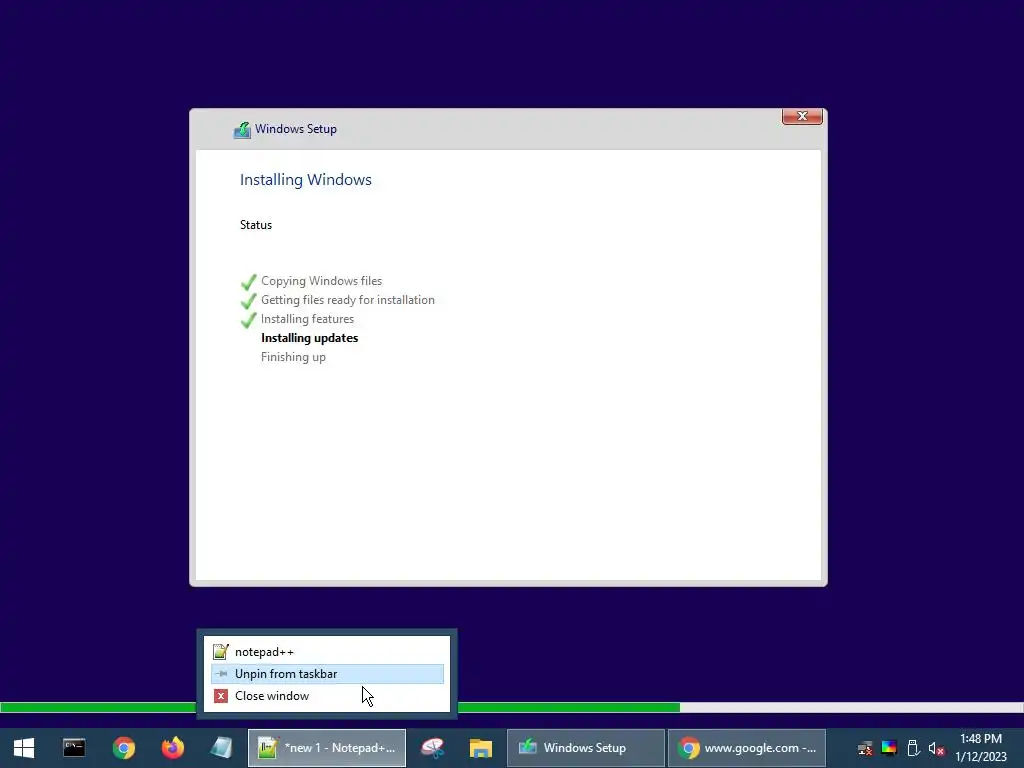Click checkmark beside Copying Windows files
Image resolution: width=1024 pixels, height=768 pixels.
tap(249, 281)
